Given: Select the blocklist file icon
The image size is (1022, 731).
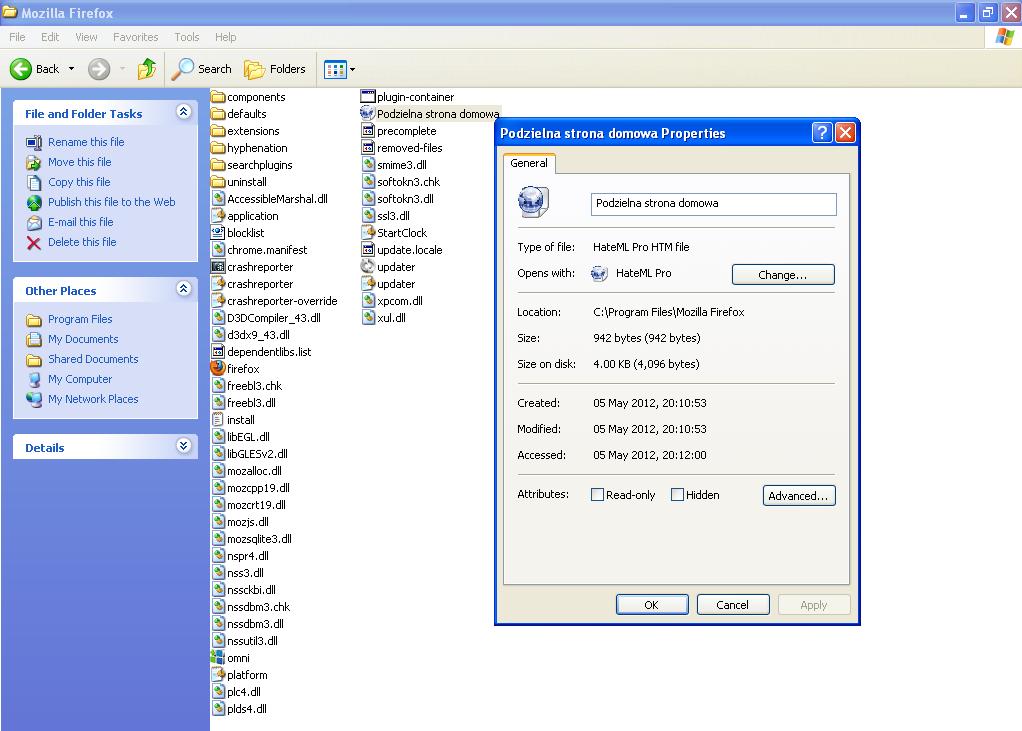Looking at the screenshot, I should pos(218,232).
